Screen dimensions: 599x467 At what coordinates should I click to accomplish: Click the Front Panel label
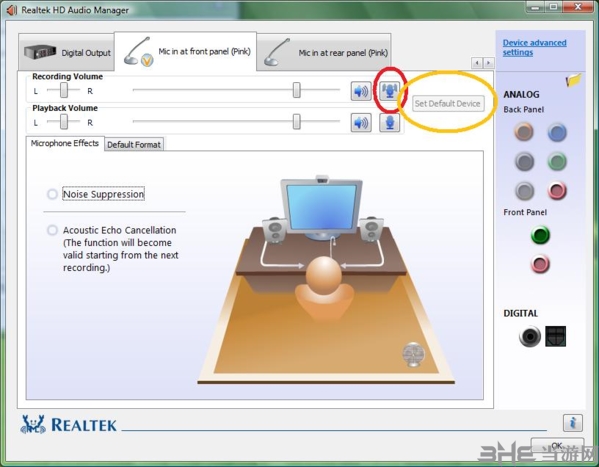[525, 212]
